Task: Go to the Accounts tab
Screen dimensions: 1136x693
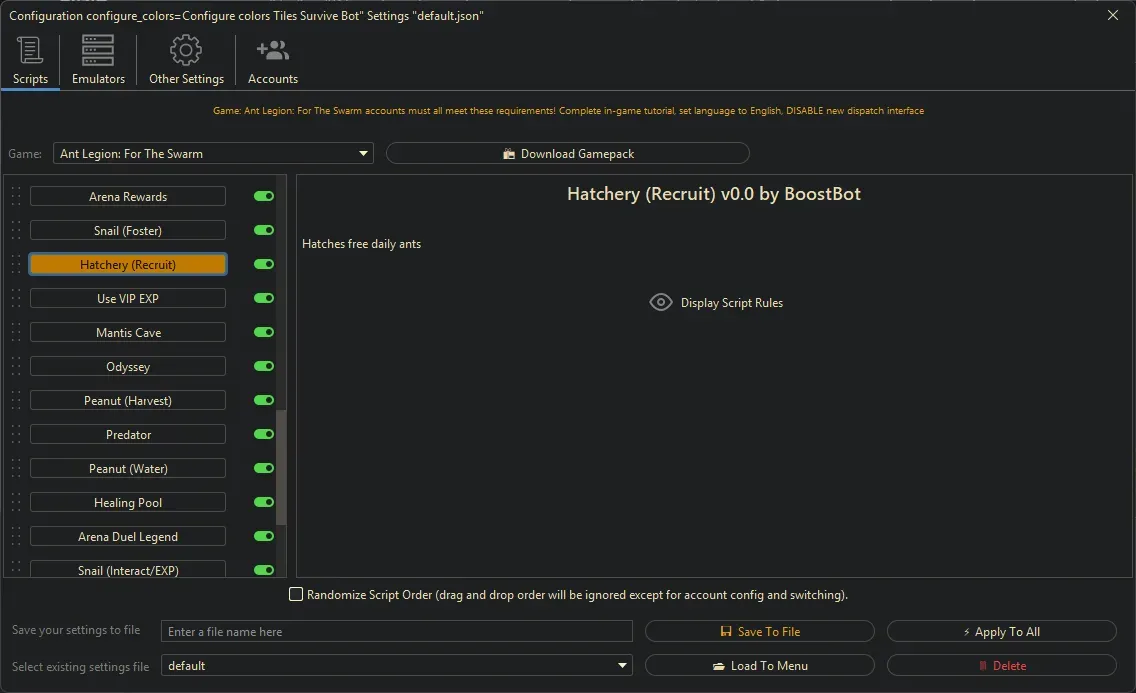Action: pos(272,60)
